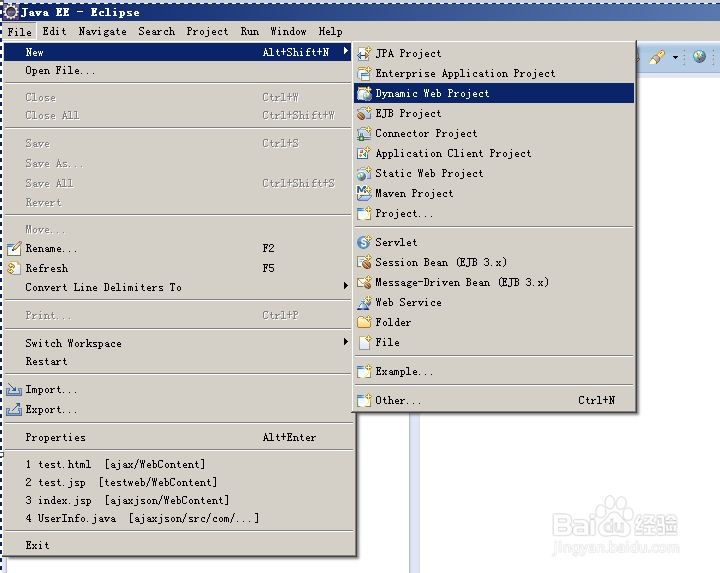The height and width of the screenshot is (573, 720).
Task: Open recent file 3 index.jsp
Action: click(x=178, y=500)
